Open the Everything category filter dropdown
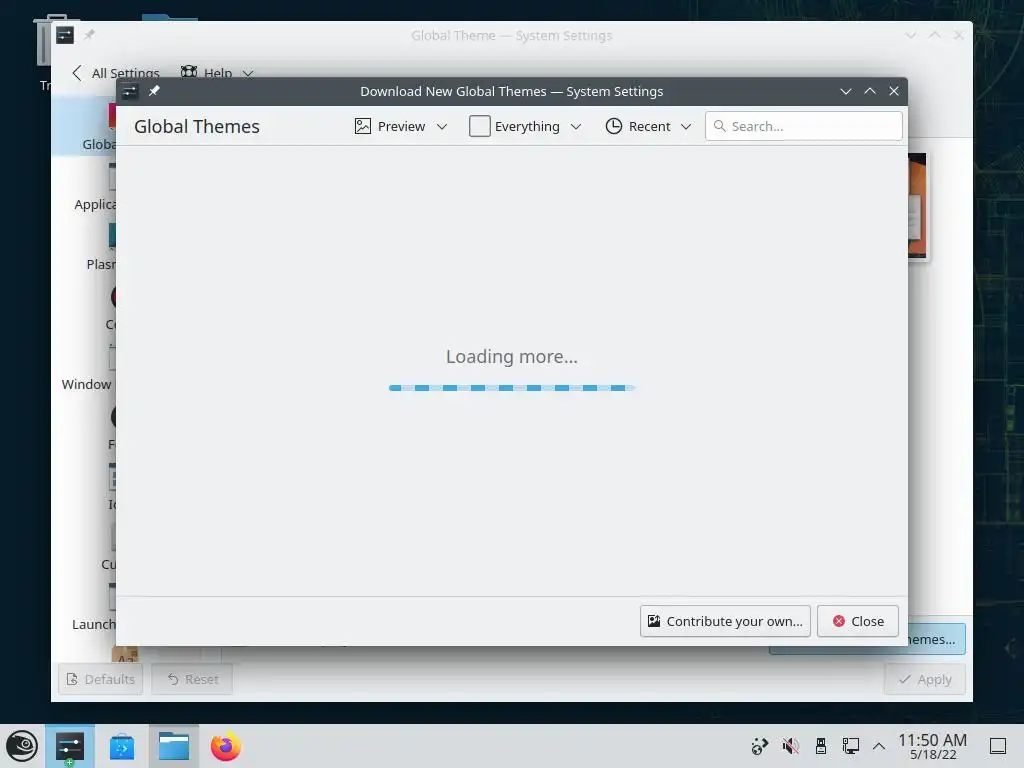 (x=525, y=126)
